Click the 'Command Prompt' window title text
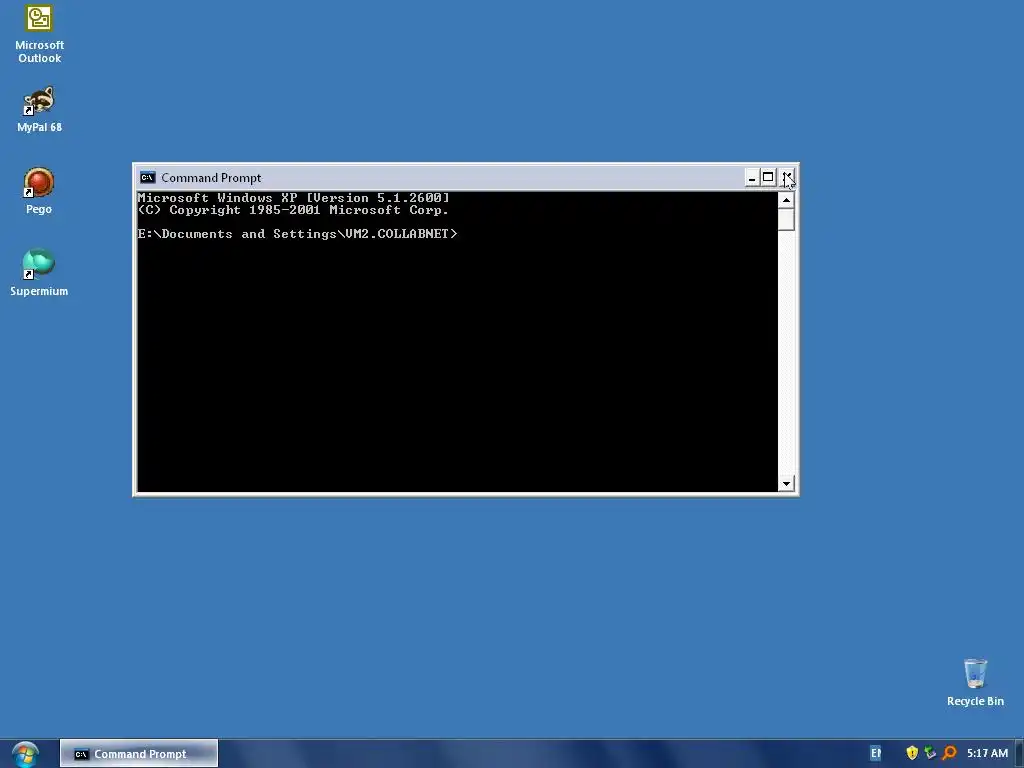Viewport: 1024px width, 768px height. click(x=211, y=178)
